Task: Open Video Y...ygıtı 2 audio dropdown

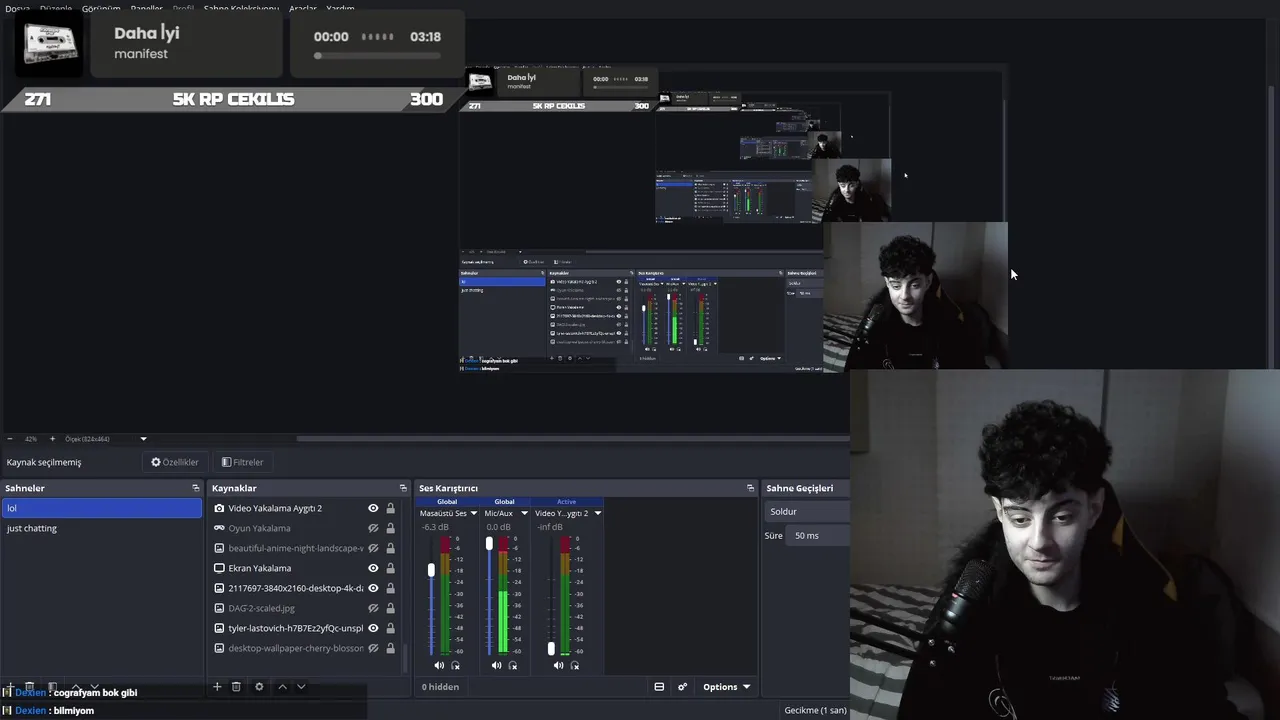Action: coord(597,513)
